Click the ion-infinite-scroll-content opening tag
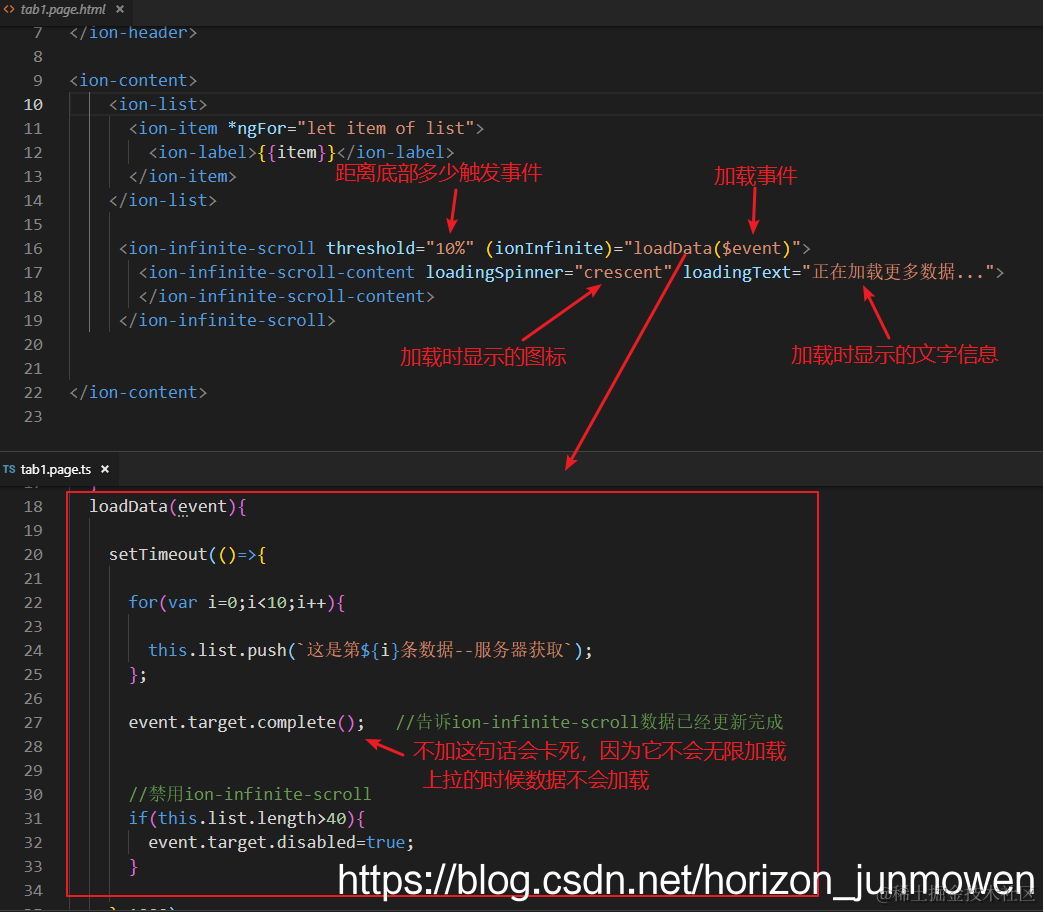The image size is (1044, 912). pyautogui.click(x=276, y=272)
